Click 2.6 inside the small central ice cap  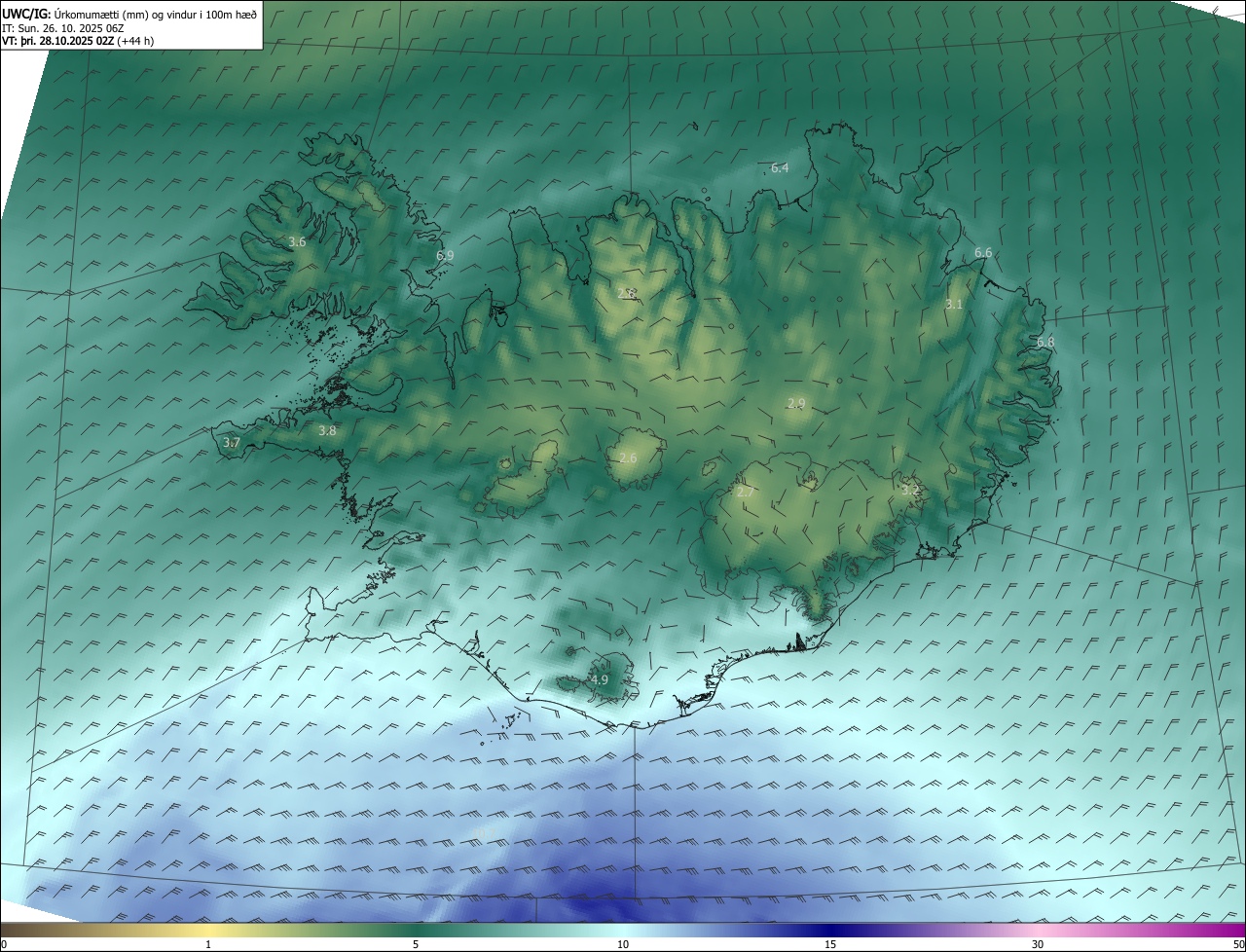(x=628, y=458)
